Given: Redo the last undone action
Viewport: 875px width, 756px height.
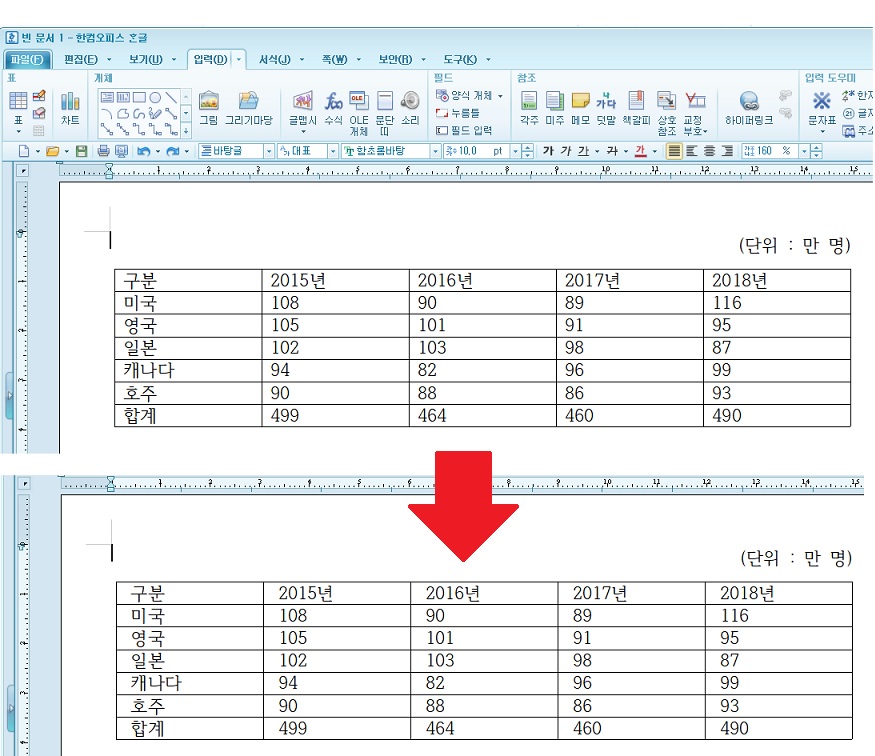Looking at the screenshot, I should coord(172,151).
